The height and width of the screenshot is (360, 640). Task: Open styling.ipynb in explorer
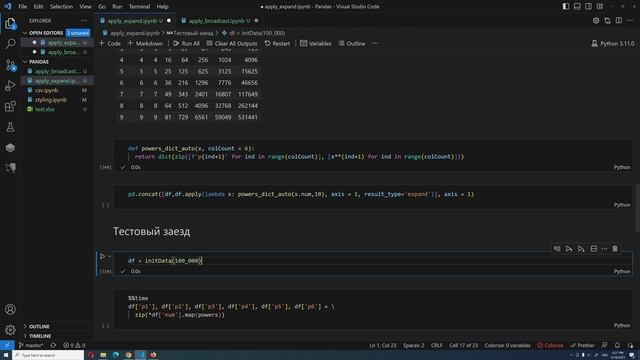51,100
